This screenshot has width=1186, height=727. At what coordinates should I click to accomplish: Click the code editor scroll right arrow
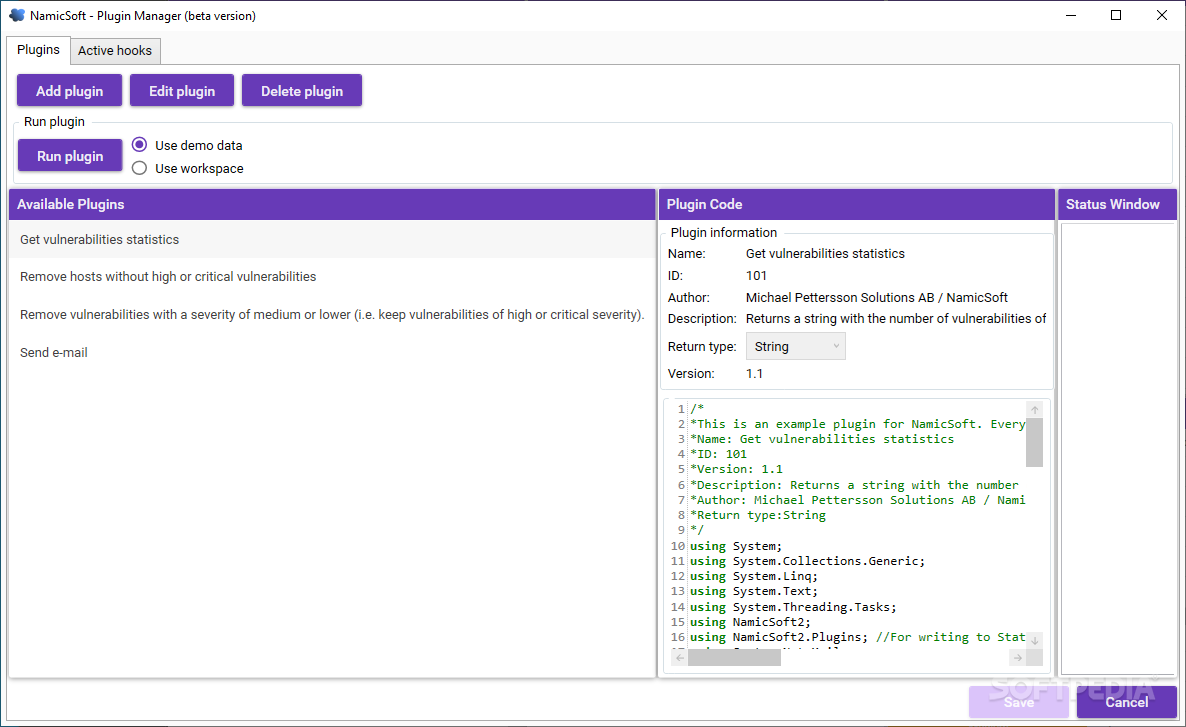(1018, 658)
